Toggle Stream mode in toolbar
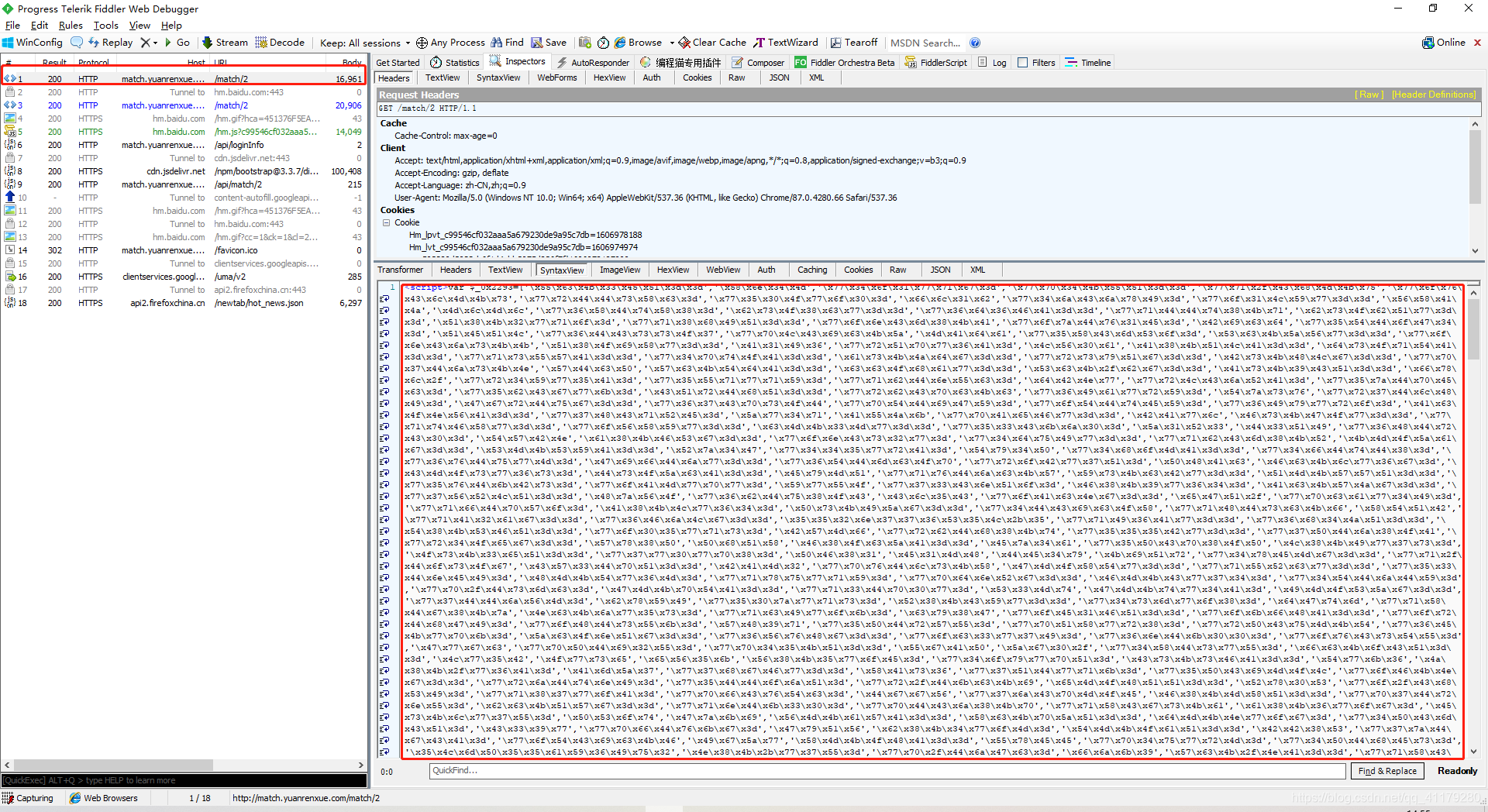Image resolution: width=1488 pixels, height=812 pixels. pyautogui.click(x=225, y=43)
